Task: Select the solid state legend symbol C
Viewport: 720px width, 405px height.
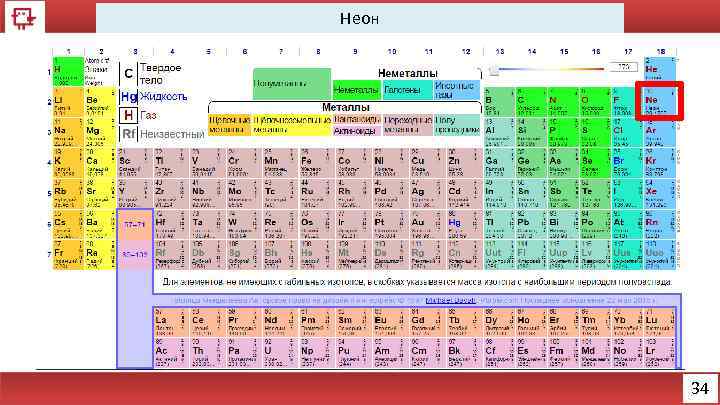Action: (x=129, y=73)
